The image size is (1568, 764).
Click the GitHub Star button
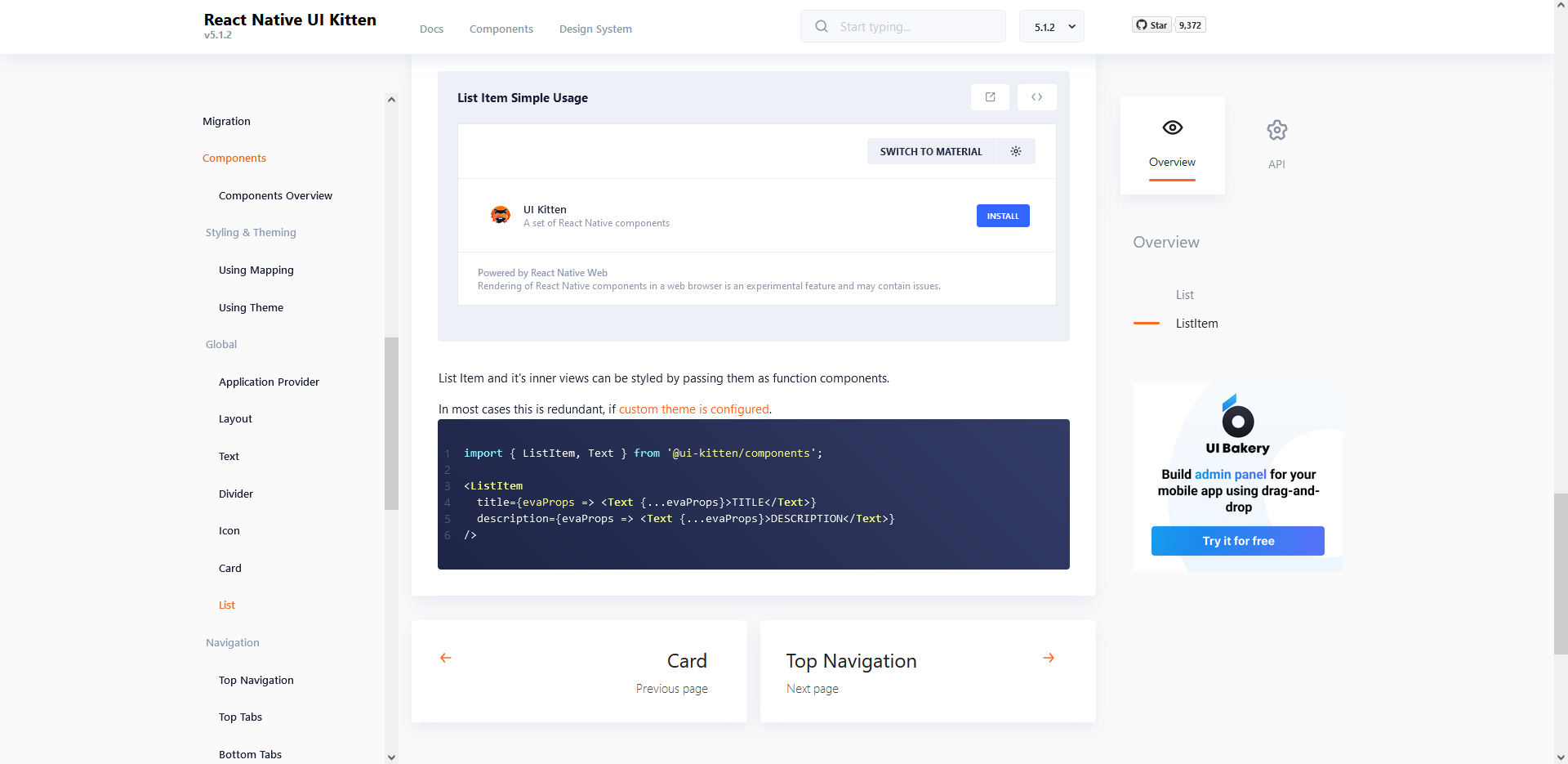click(1151, 25)
